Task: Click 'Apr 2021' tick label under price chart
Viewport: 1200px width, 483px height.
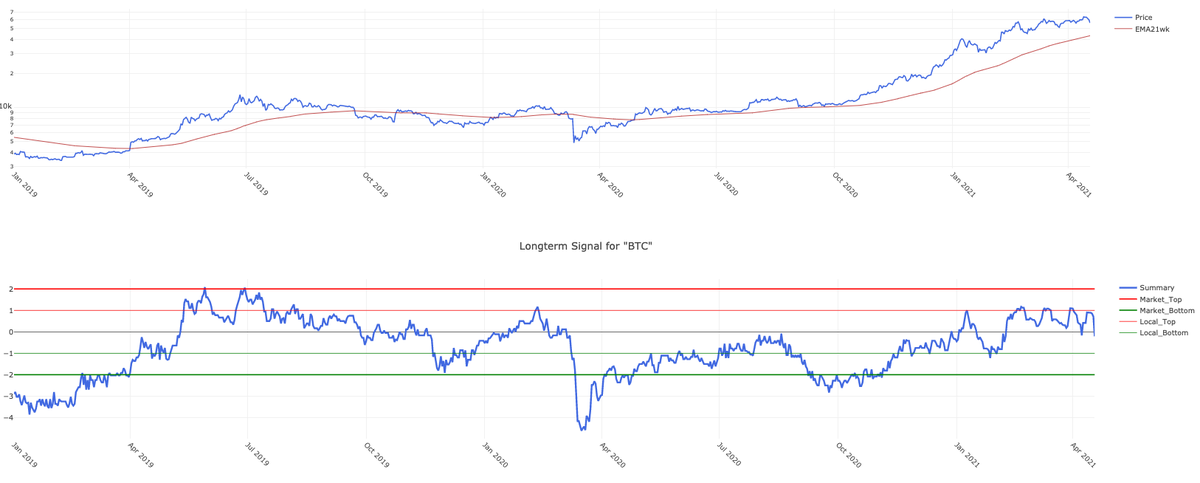Action: (x=1079, y=185)
